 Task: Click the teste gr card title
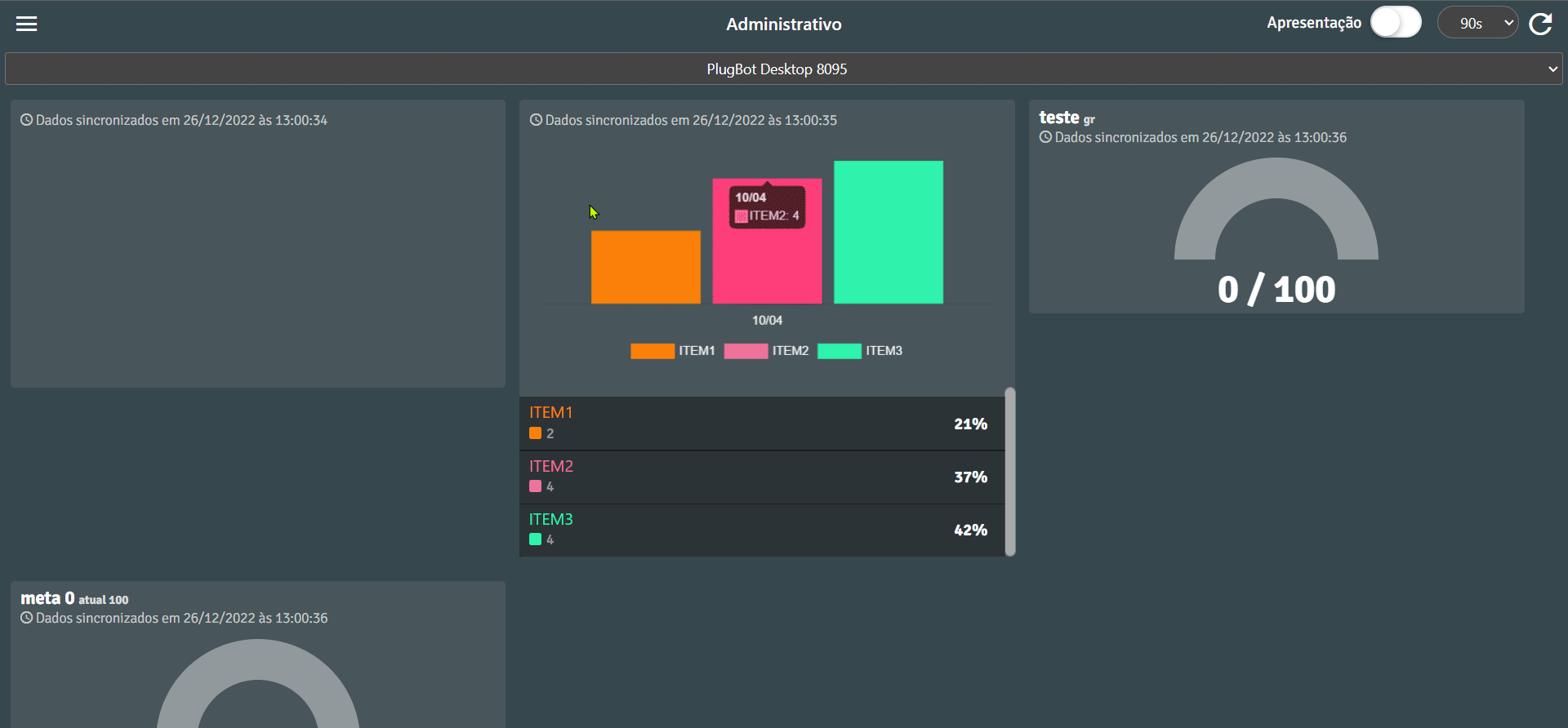(x=1067, y=118)
